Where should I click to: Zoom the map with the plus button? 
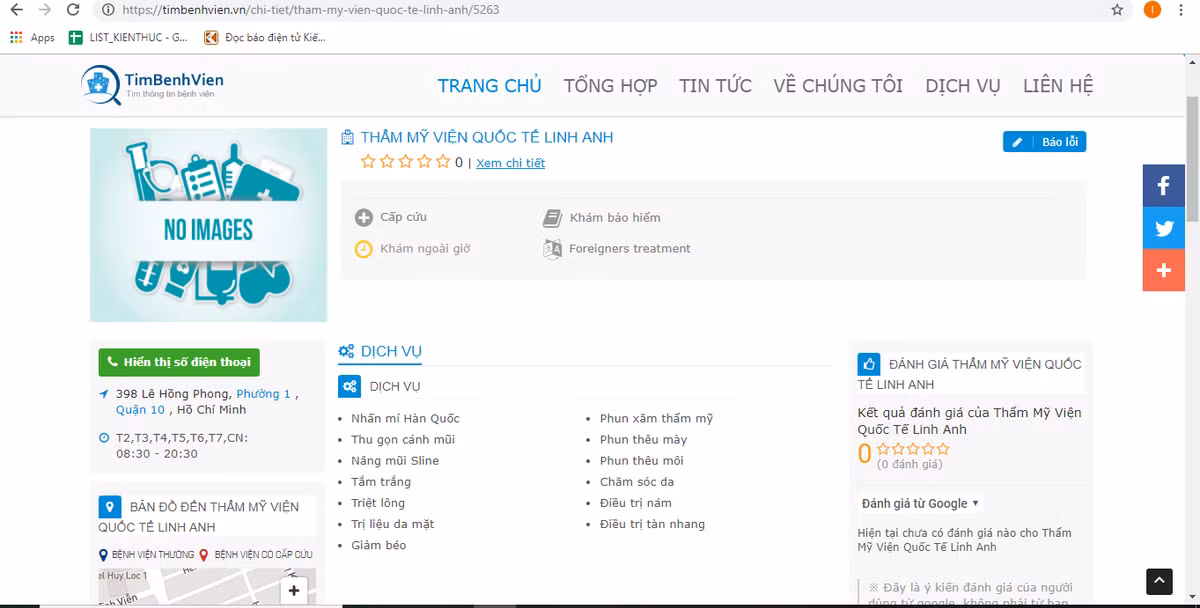coord(294,591)
